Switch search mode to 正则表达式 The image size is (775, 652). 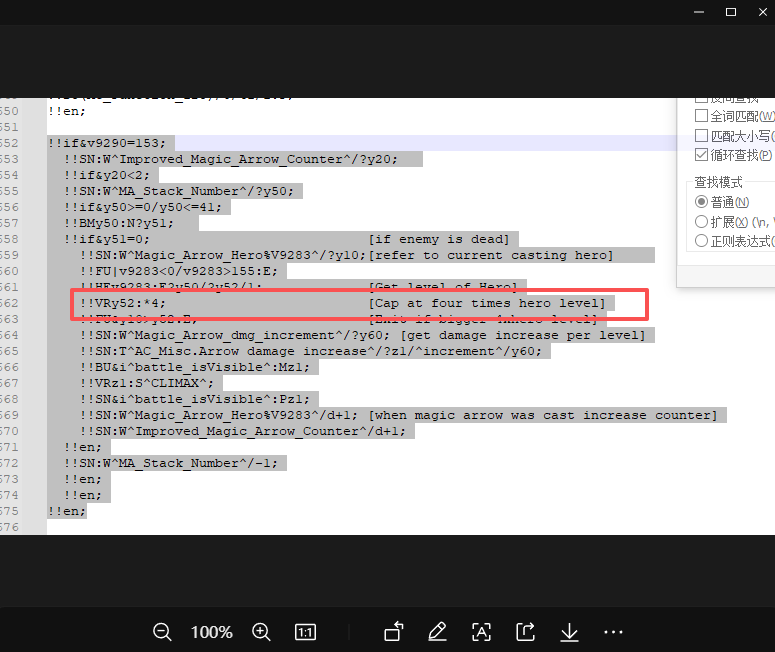(x=701, y=241)
